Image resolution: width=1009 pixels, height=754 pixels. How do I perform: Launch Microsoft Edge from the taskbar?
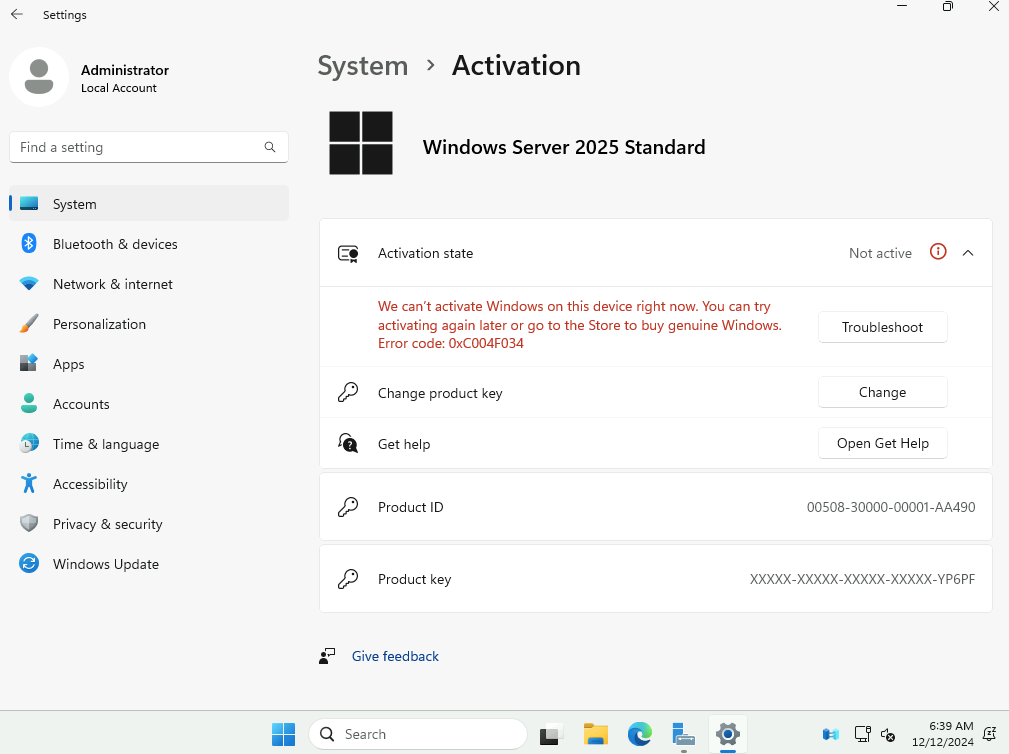pos(640,734)
